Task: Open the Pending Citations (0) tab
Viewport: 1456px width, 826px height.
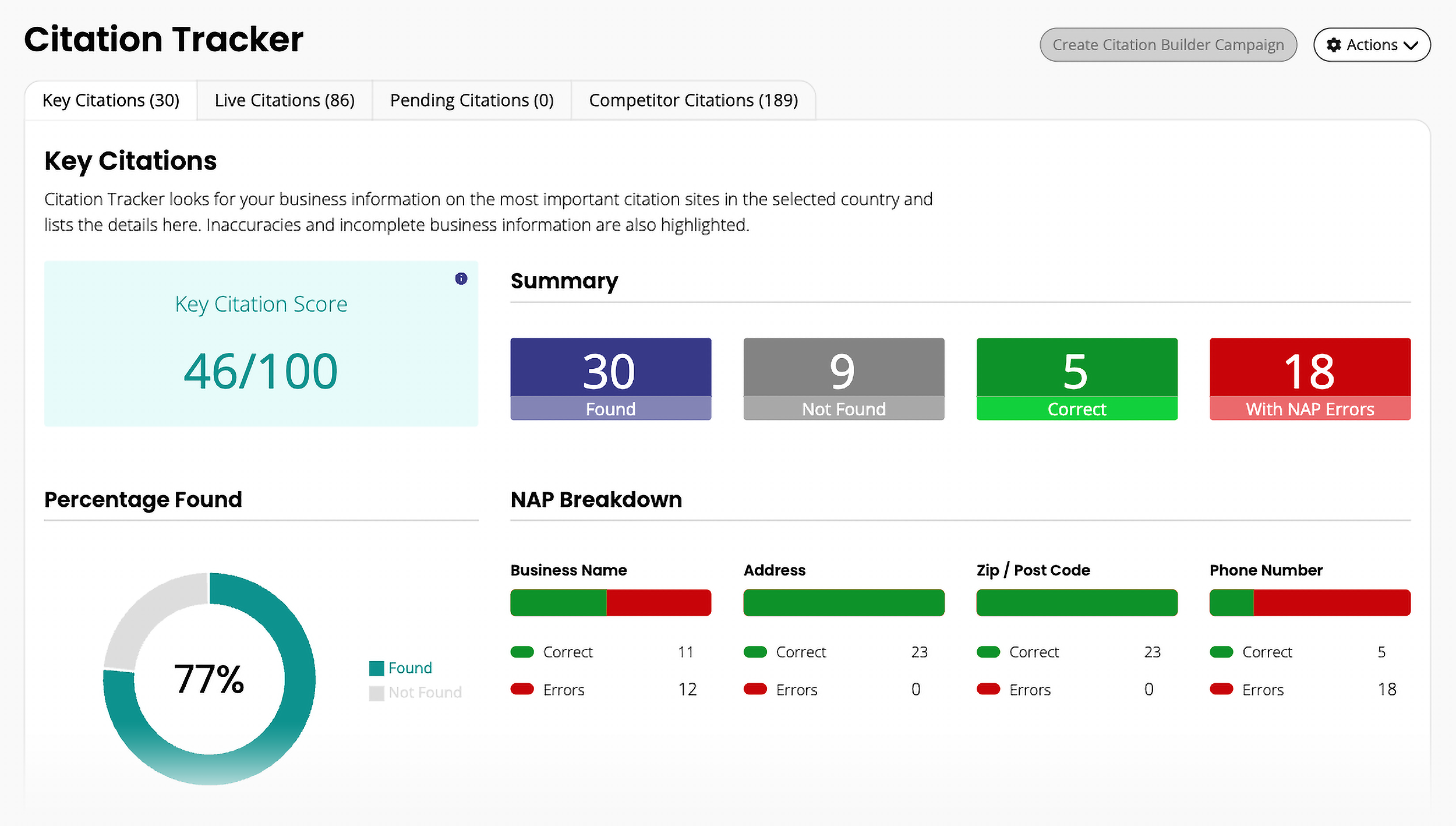Action: pos(472,100)
